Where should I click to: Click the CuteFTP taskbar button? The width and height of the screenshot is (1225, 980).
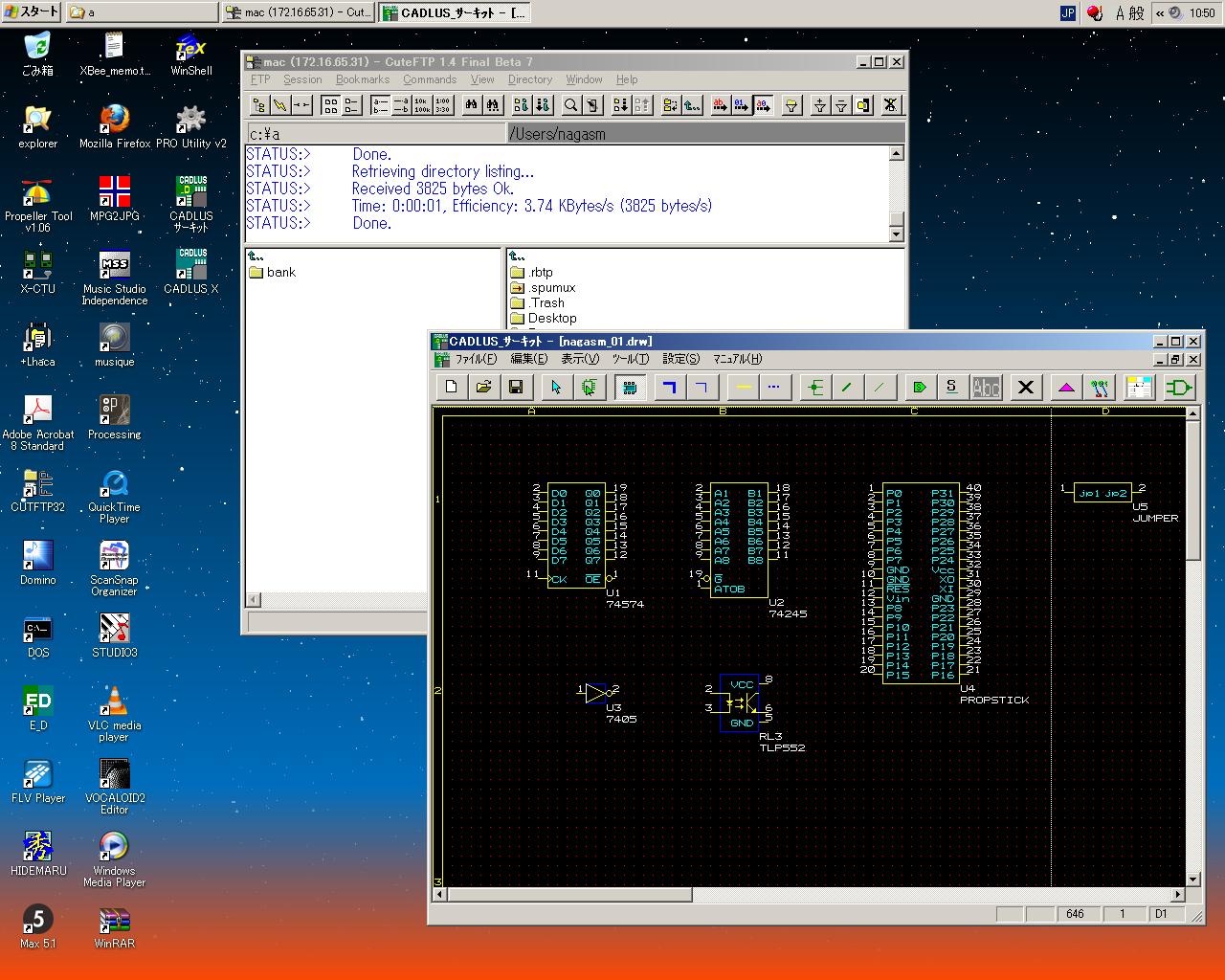point(299,12)
